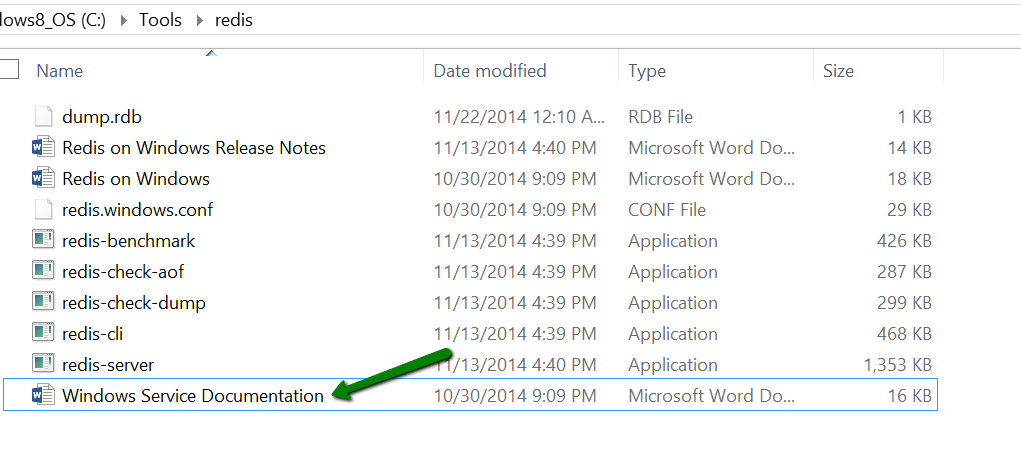The width and height of the screenshot is (1021, 457).
Task: Sort by the Name column header
Action: coord(59,70)
